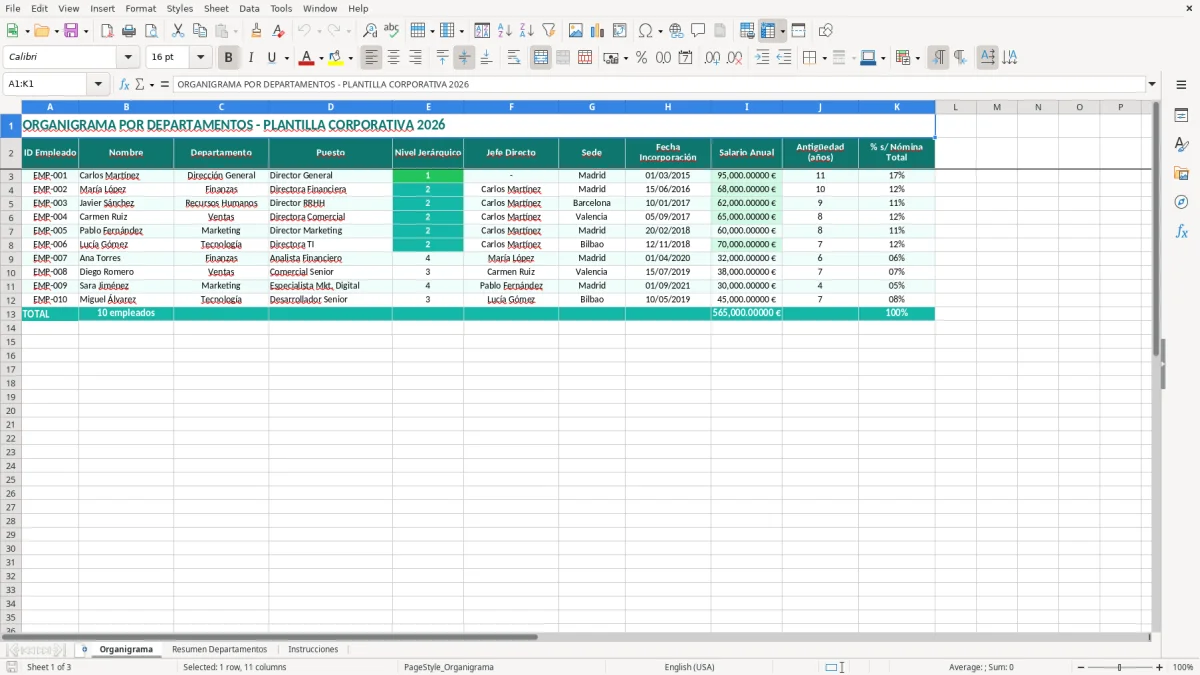Clear direct formatting icon
Image resolution: width=1200 pixels, height=675 pixels.
point(279,31)
